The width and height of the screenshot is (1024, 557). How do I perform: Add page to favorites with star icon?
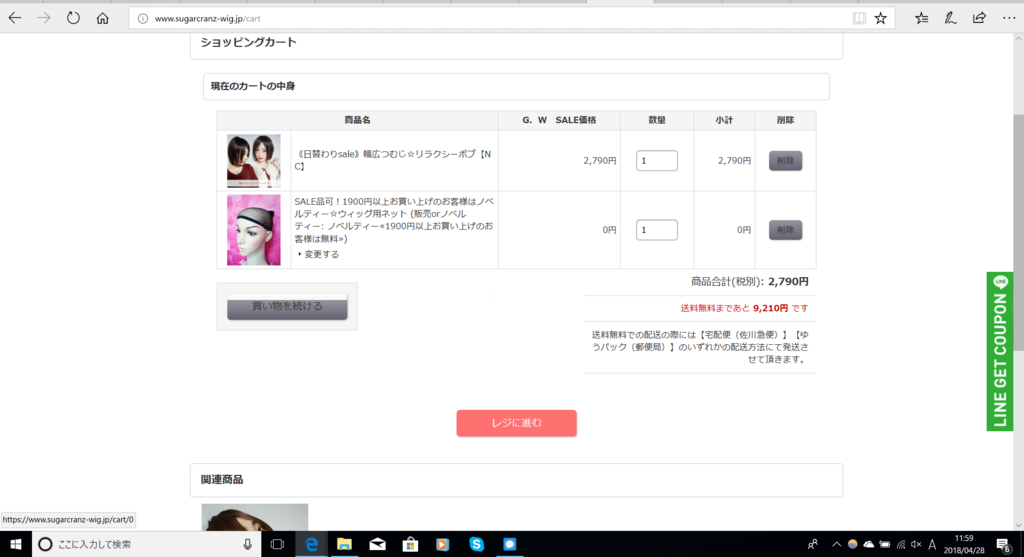(x=880, y=18)
